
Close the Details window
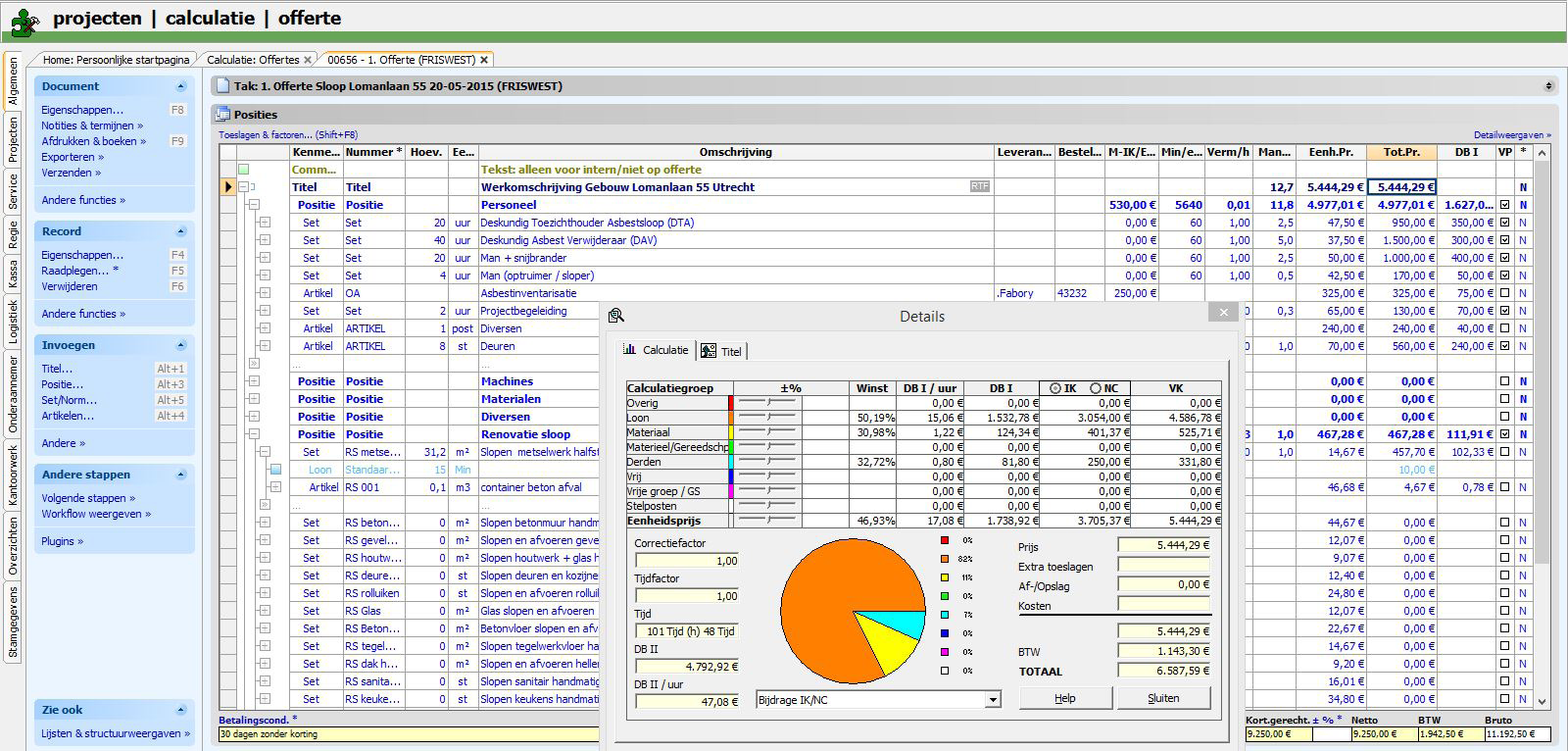(x=1222, y=313)
